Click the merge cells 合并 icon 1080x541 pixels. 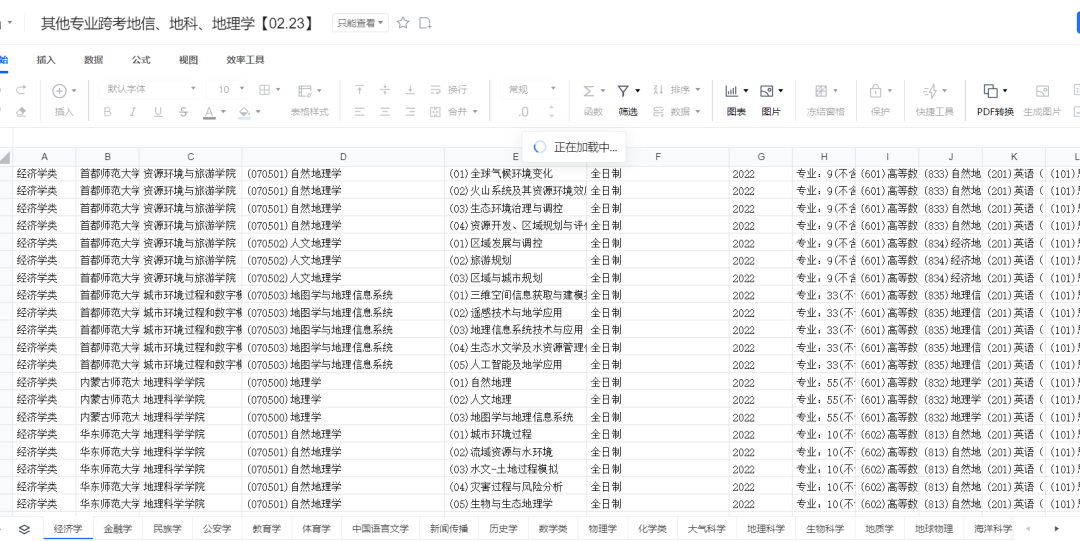click(x=435, y=112)
